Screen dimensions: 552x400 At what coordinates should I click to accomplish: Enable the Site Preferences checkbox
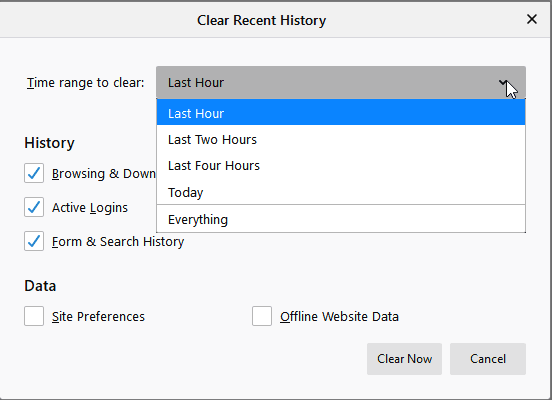coord(34,316)
